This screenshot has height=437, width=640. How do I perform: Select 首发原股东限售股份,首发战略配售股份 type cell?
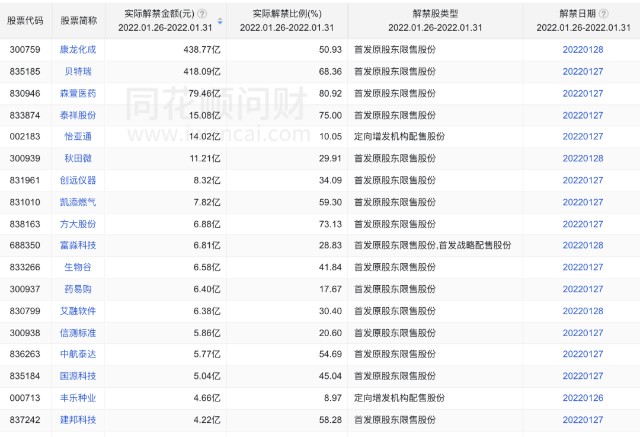click(x=433, y=245)
